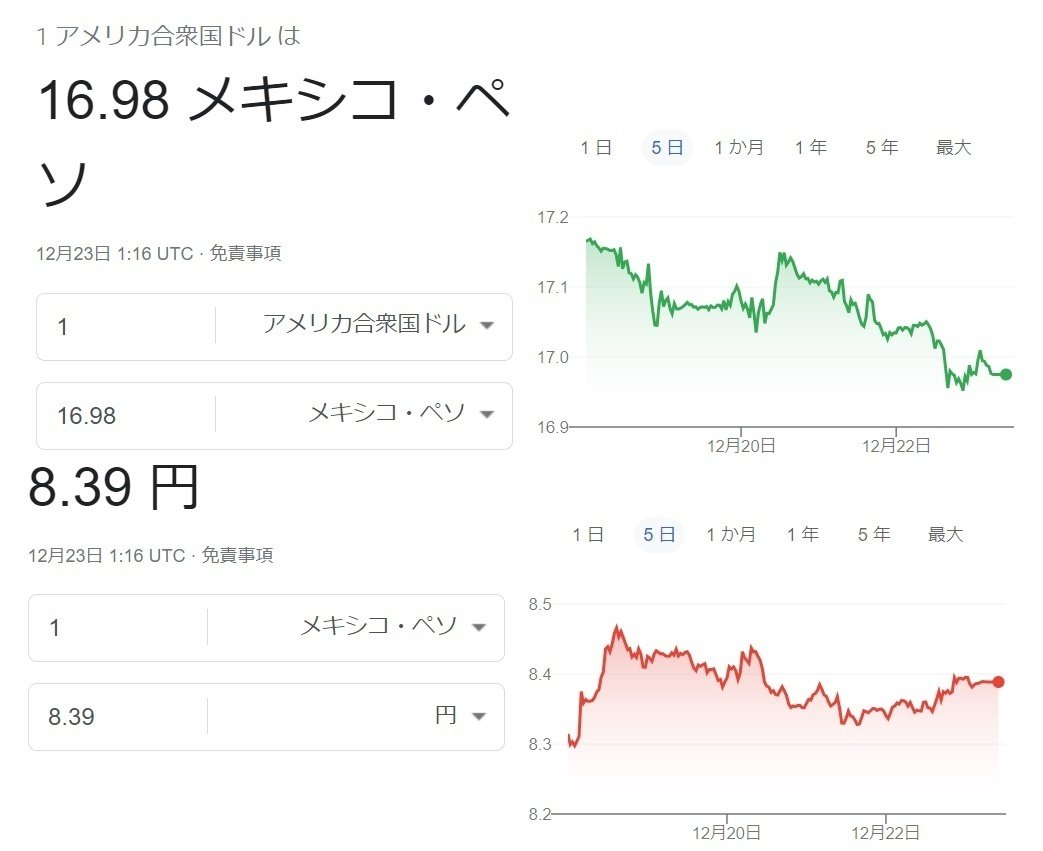The height and width of the screenshot is (851, 1043).
Task: Show 5年 data on the bottom chart
Action: tap(874, 534)
